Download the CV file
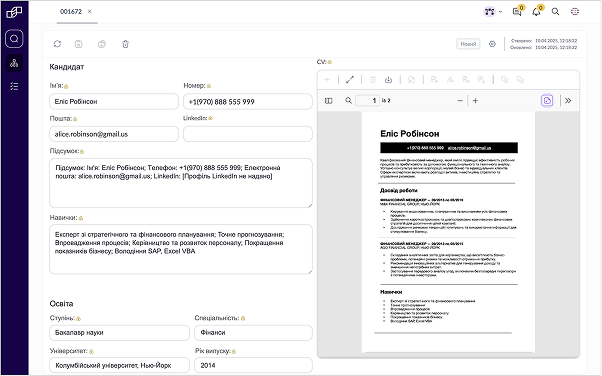 click(389, 80)
